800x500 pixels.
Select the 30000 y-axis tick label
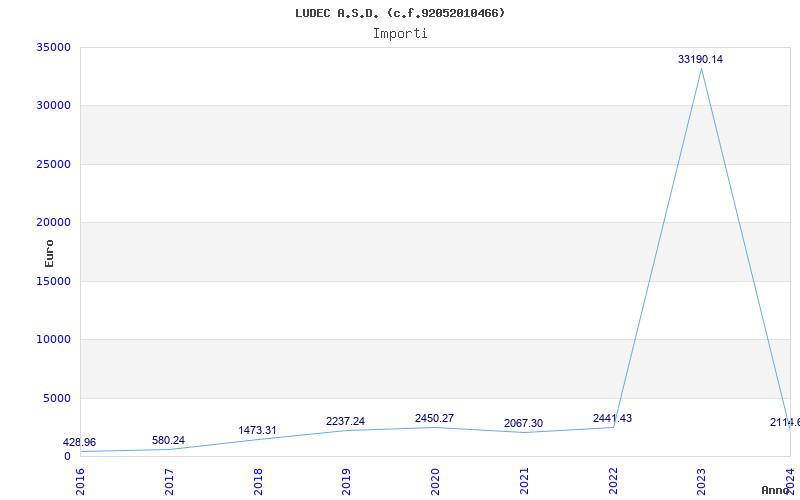[x=53, y=106]
